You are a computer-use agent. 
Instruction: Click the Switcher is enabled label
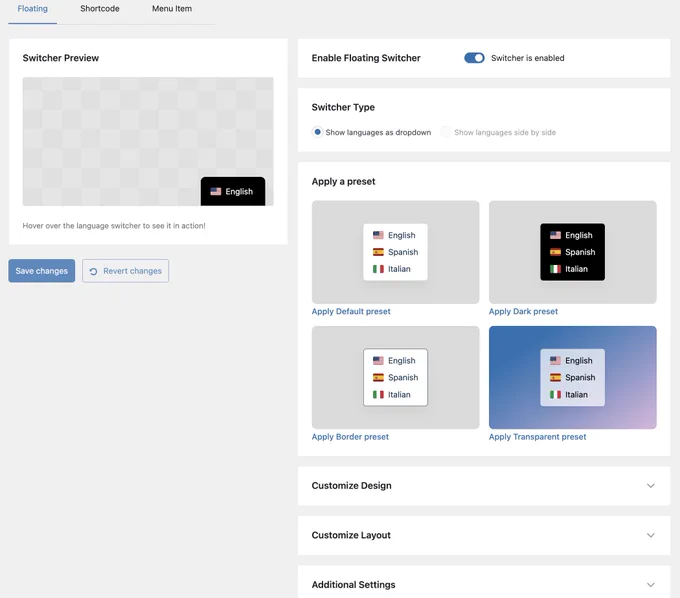(x=527, y=58)
